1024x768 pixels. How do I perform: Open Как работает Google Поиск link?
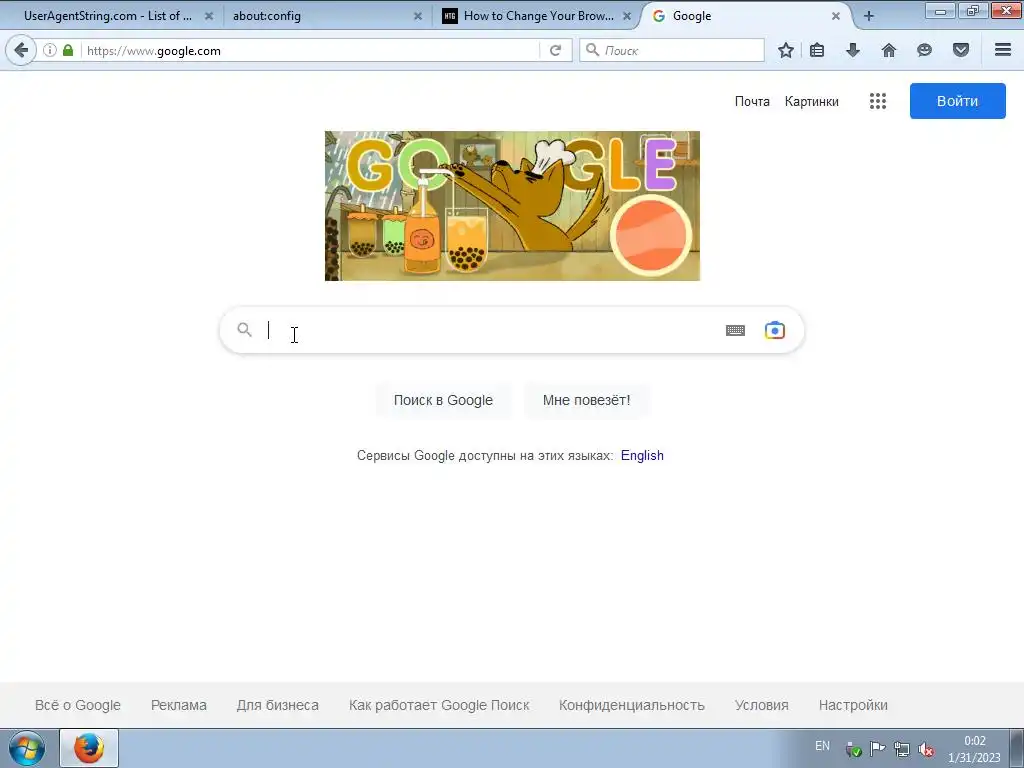pos(439,705)
